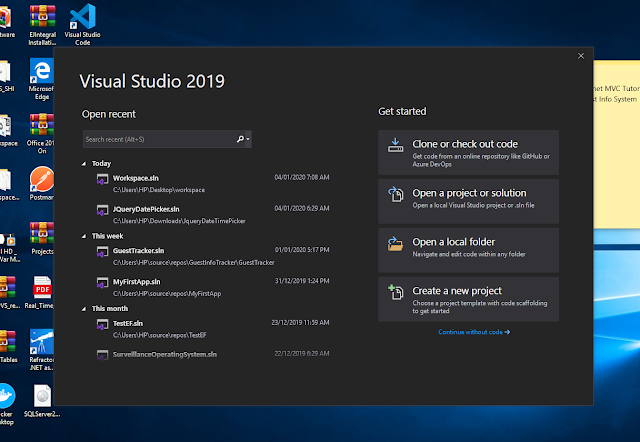
Task: Open the search options dropdown arrow
Action: pos(248,139)
